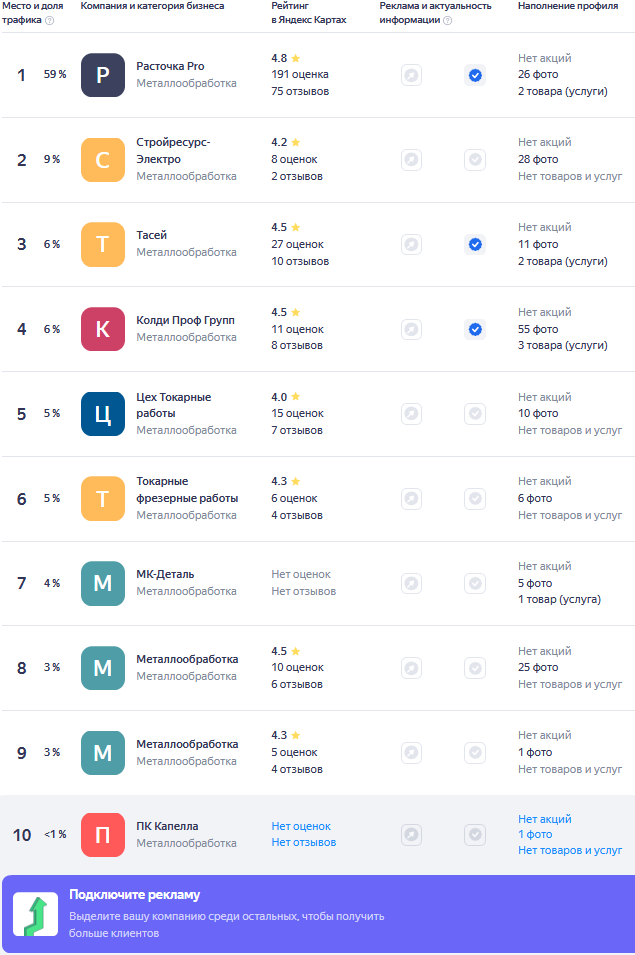The height and width of the screenshot is (955, 635).
Task: Click '1 фото' link in ПК Капелла row
Action: pyautogui.click(x=535, y=834)
